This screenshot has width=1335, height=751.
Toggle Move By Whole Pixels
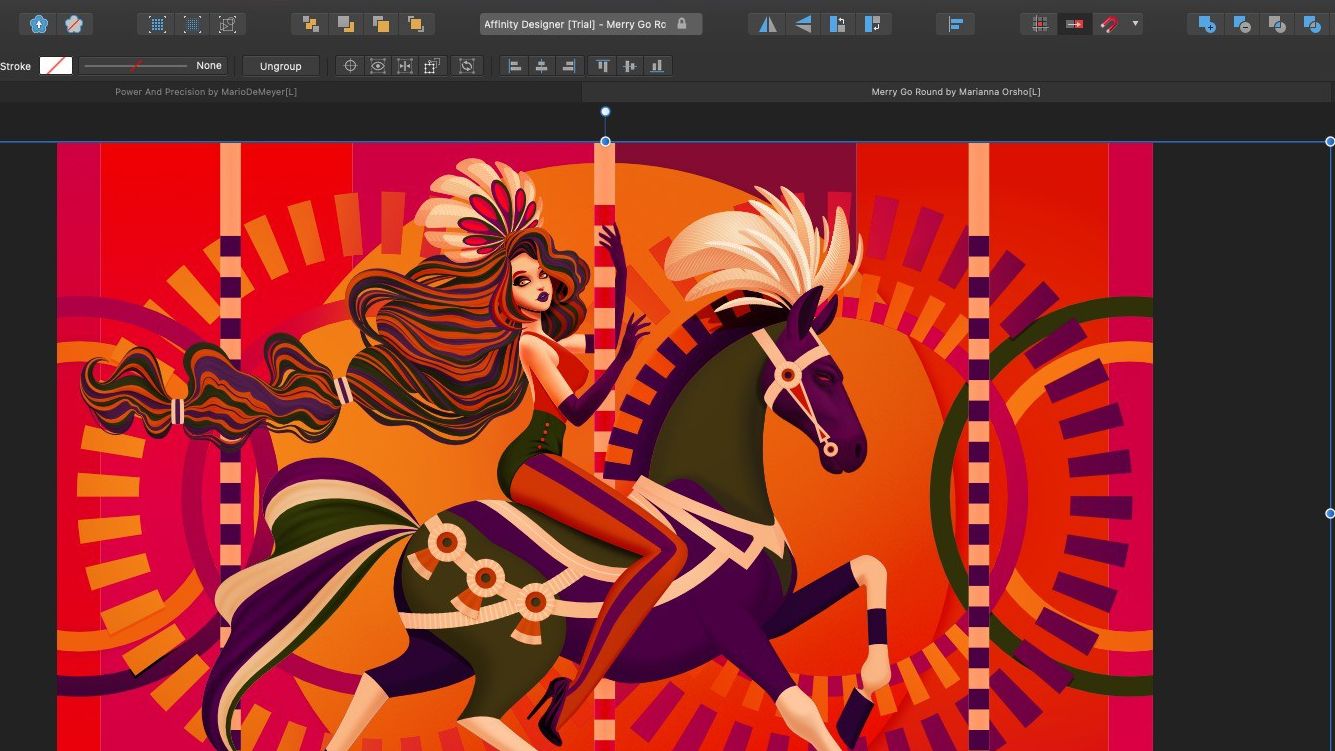(1075, 24)
